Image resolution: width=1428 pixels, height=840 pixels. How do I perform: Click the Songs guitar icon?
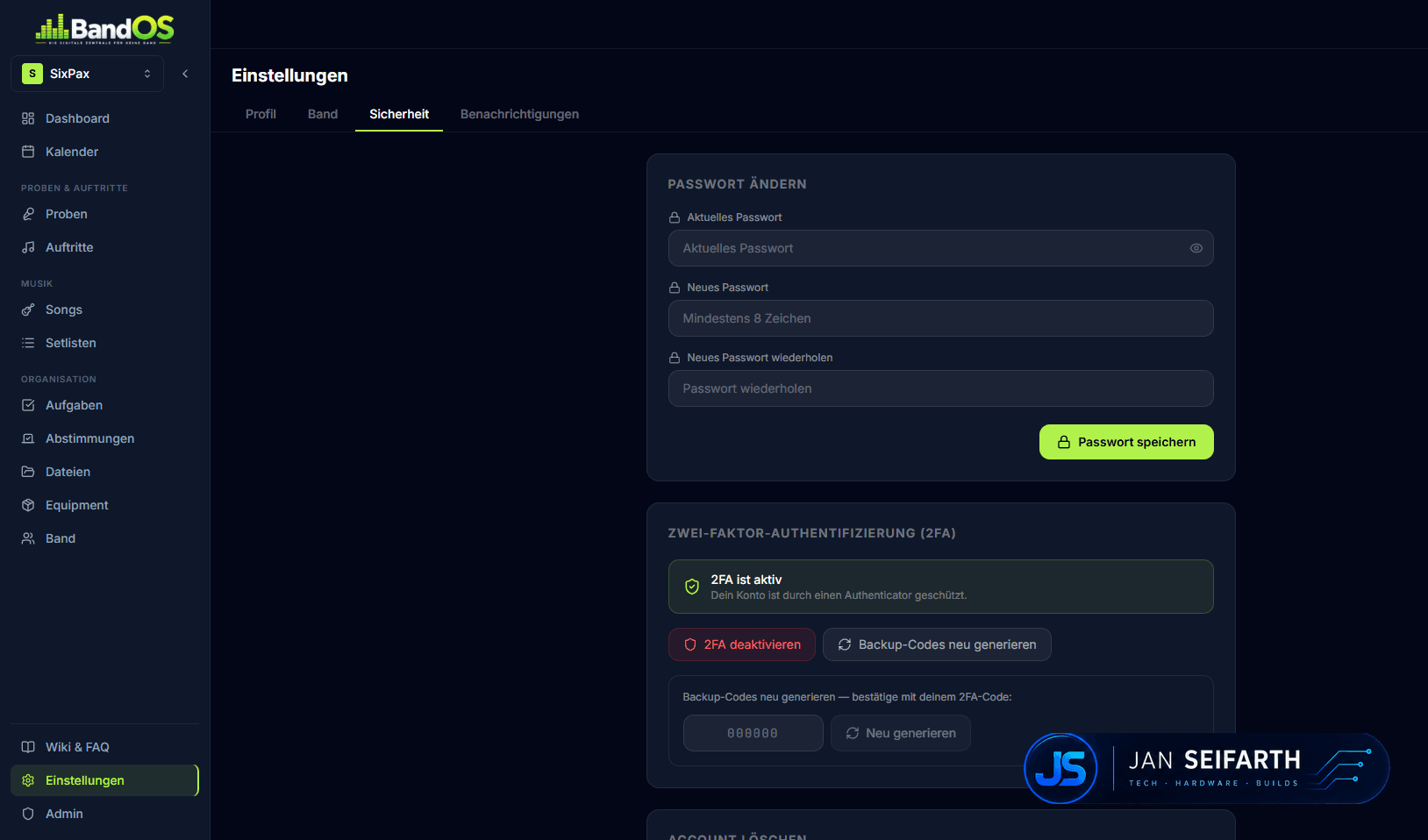(28, 310)
